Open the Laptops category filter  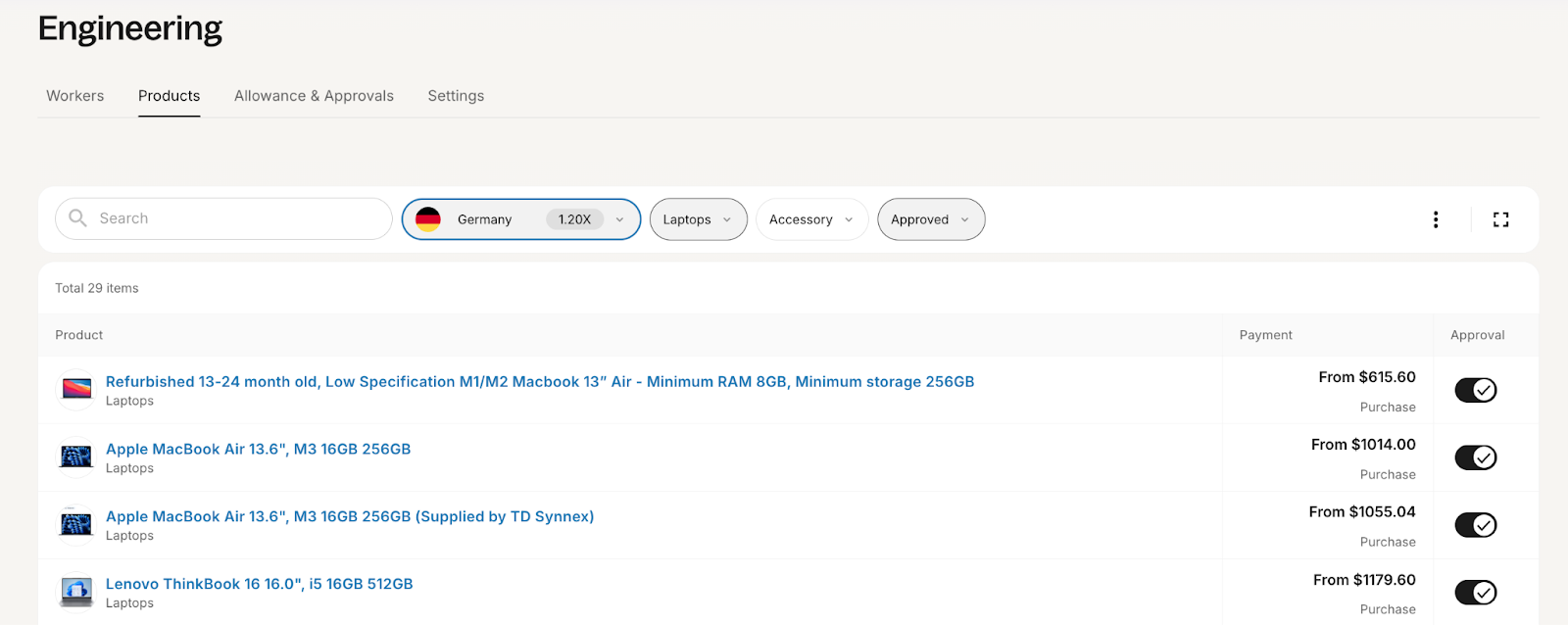click(698, 219)
